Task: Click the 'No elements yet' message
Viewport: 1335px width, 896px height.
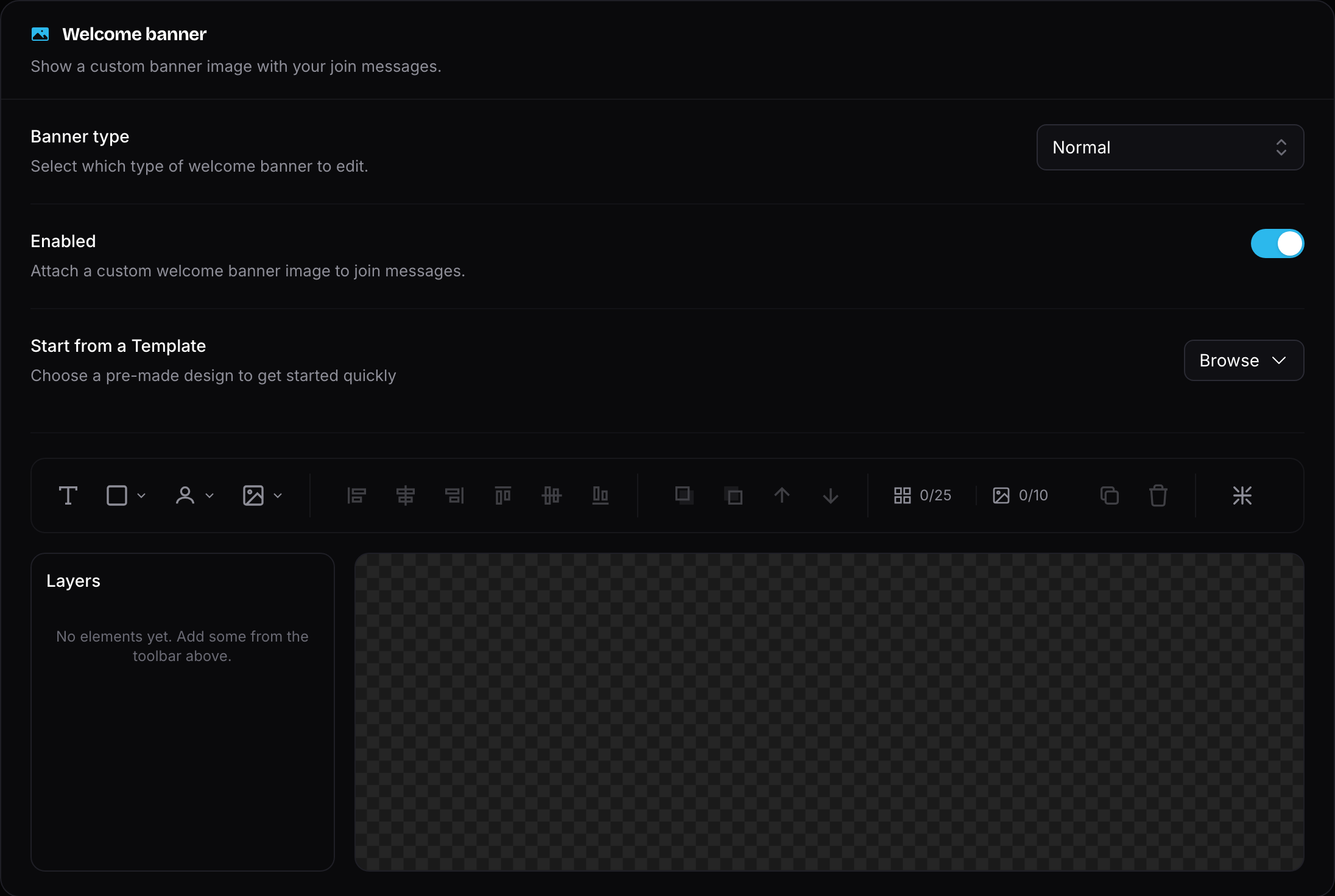Action: tap(182, 646)
